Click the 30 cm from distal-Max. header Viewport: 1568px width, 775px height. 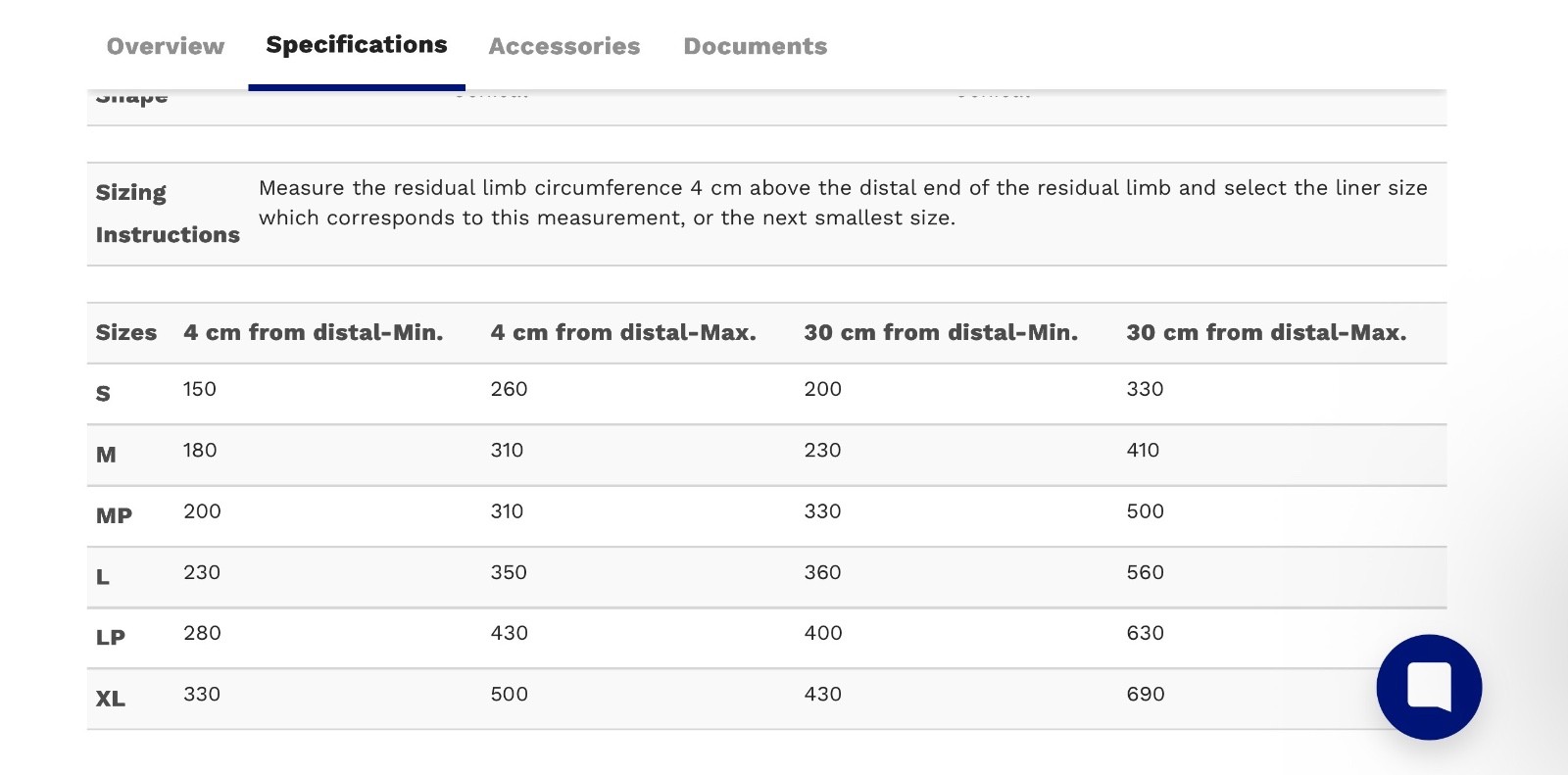pos(1266,333)
